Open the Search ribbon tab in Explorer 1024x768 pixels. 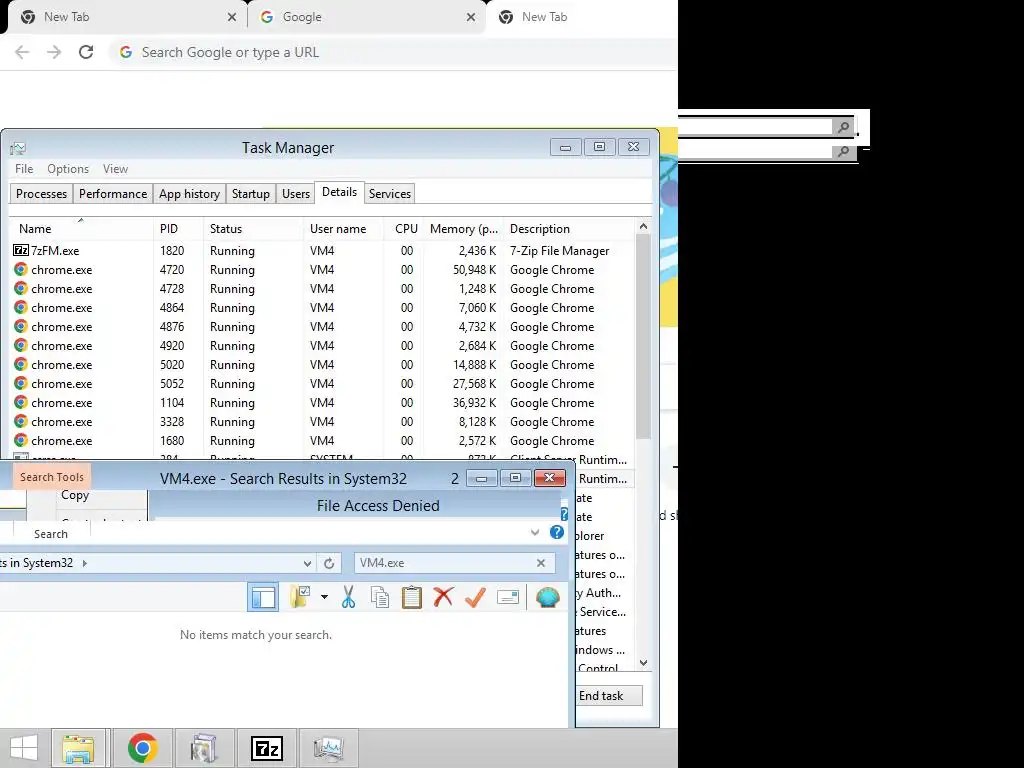tap(50, 534)
